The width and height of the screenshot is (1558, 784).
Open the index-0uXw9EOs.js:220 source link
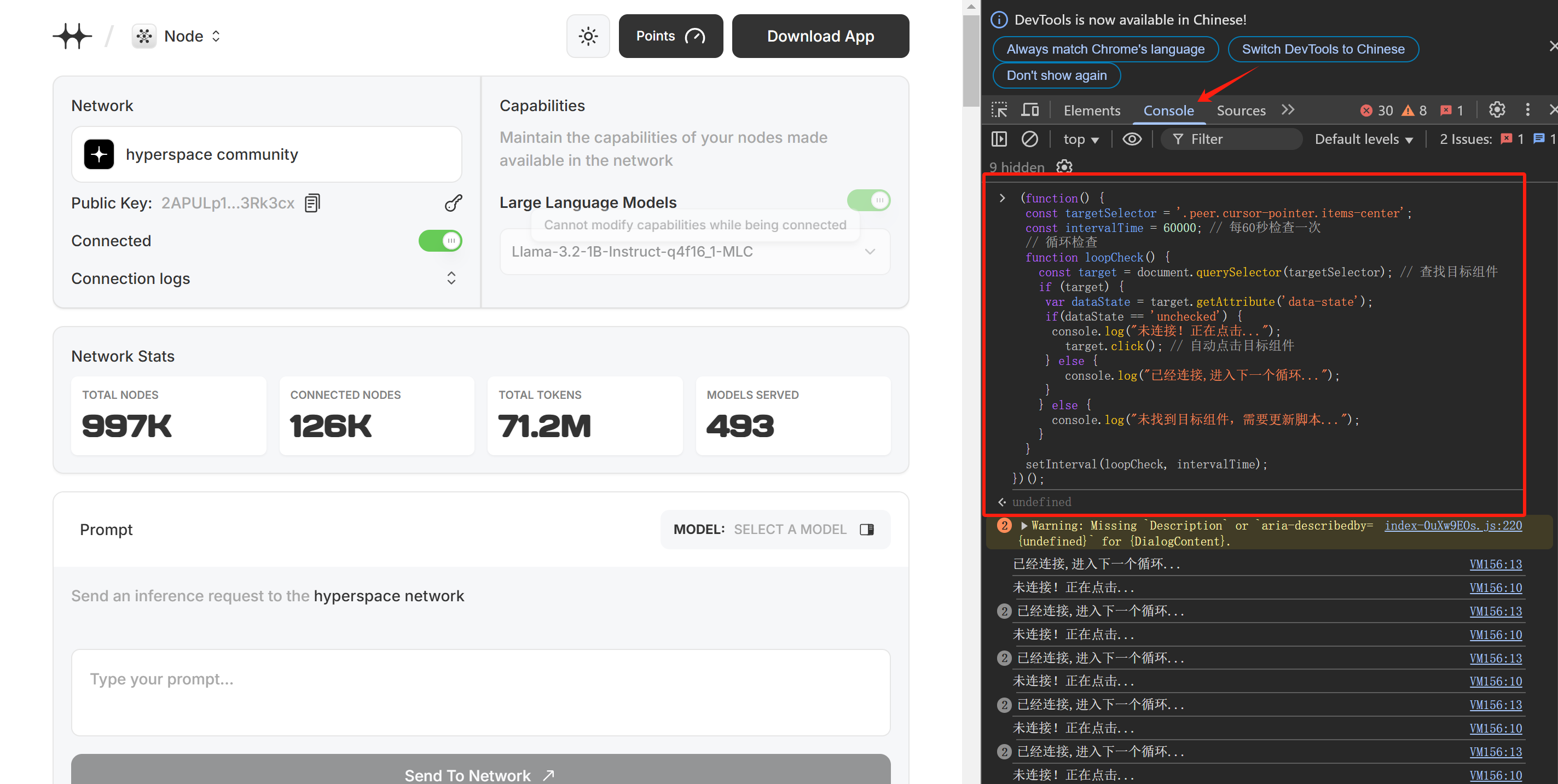[1453, 525]
